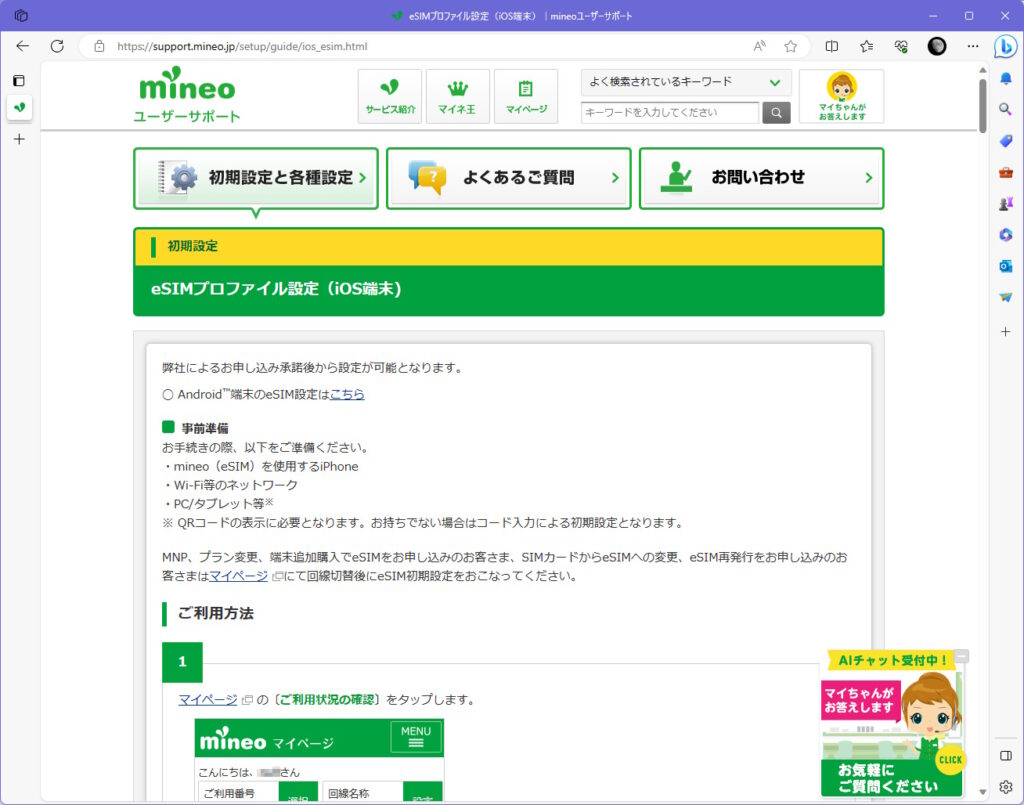
Task: Open マイちゃんがお答えします helper
Action: tap(842, 96)
